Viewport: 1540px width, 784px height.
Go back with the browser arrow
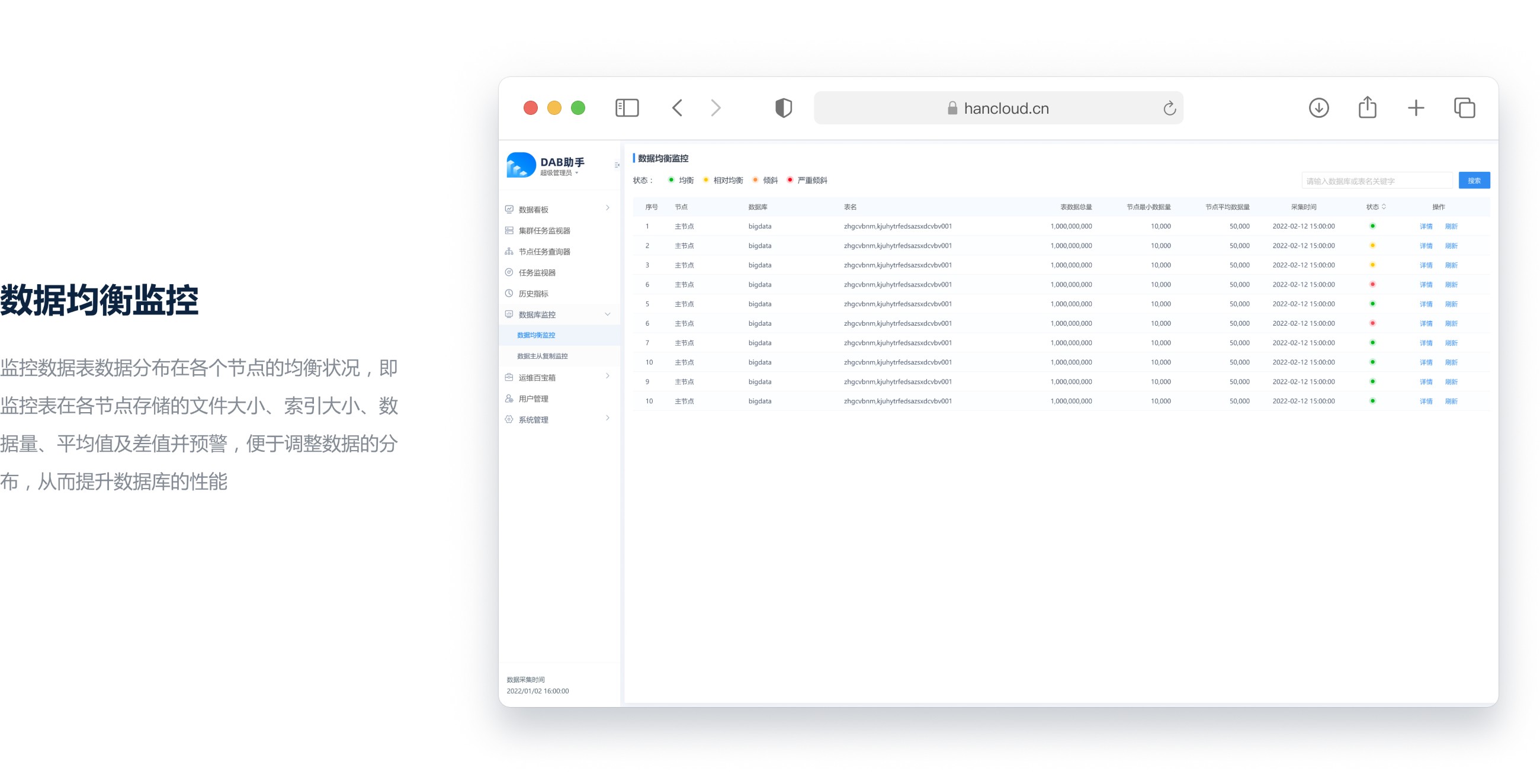coord(678,108)
